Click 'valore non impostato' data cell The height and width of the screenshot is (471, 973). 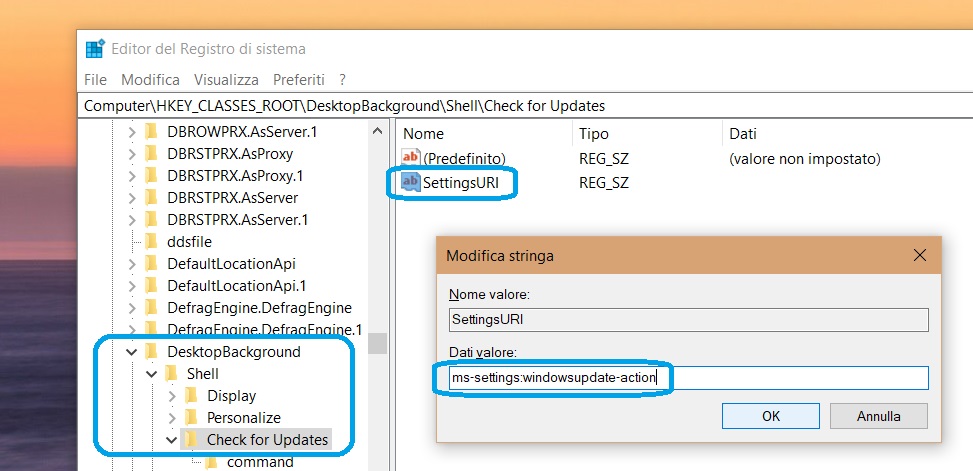(805, 159)
